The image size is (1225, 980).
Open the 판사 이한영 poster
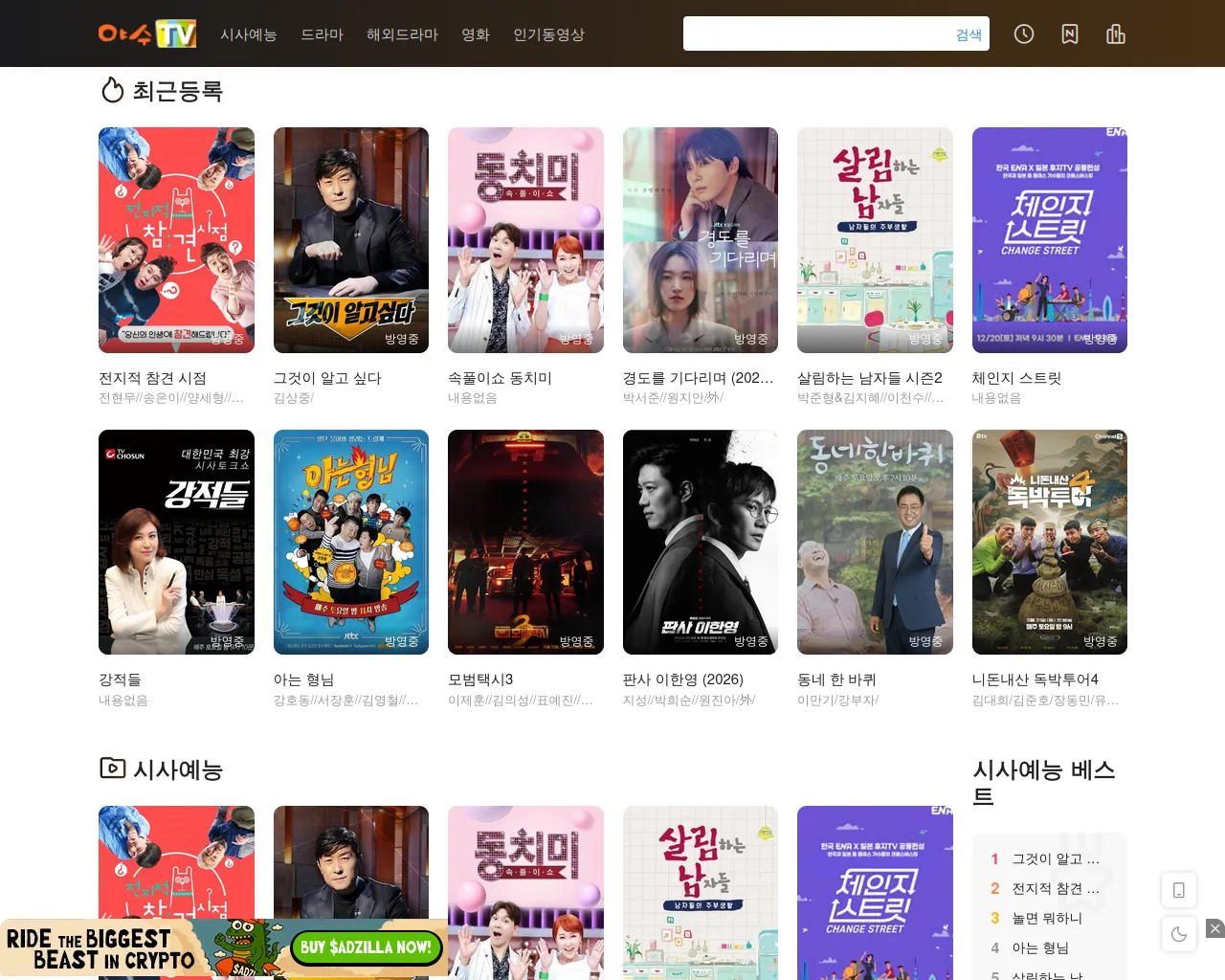(701, 543)
